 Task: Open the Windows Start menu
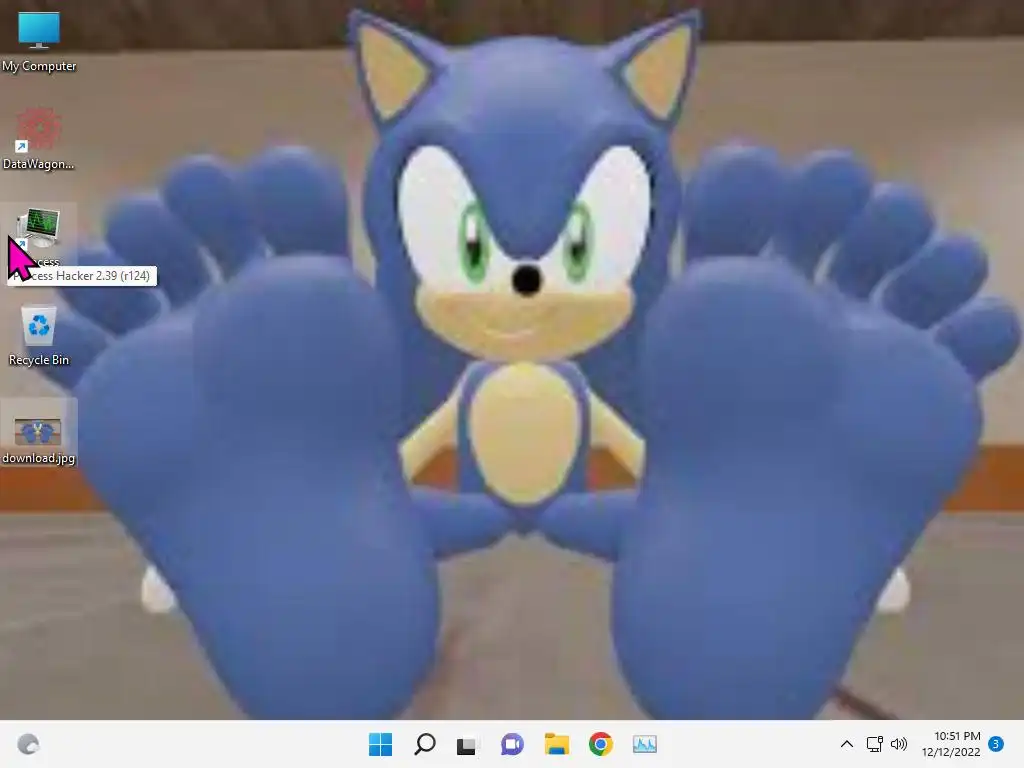(381, 744)
